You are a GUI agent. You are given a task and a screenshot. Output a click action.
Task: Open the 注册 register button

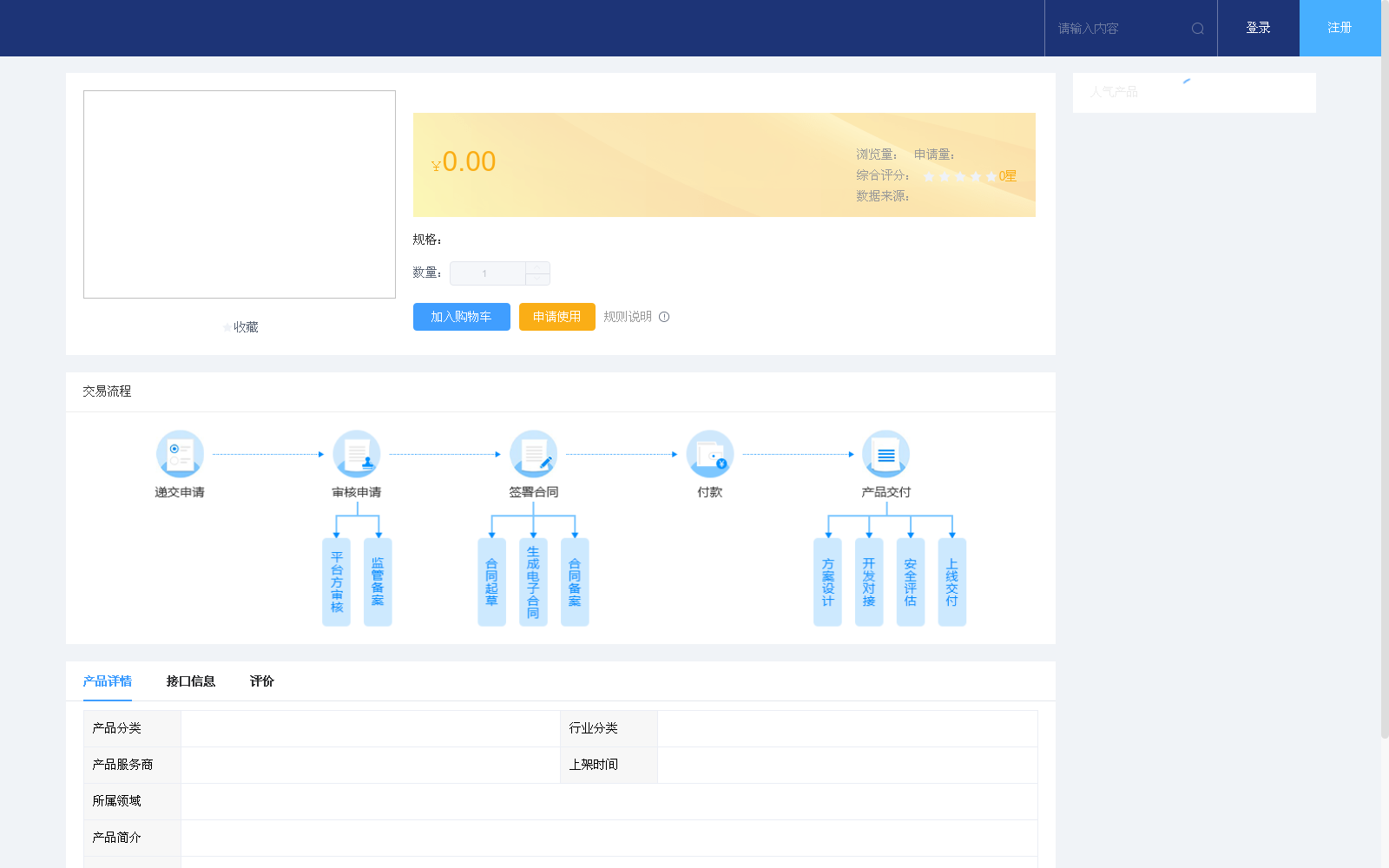(1340, 28)
